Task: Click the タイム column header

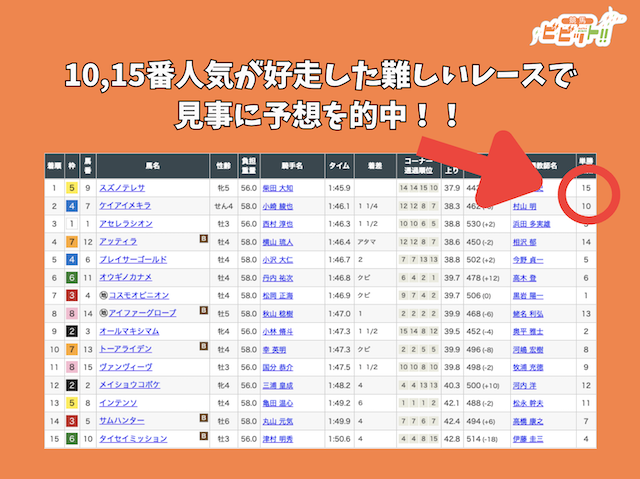Action: point(340,166)
